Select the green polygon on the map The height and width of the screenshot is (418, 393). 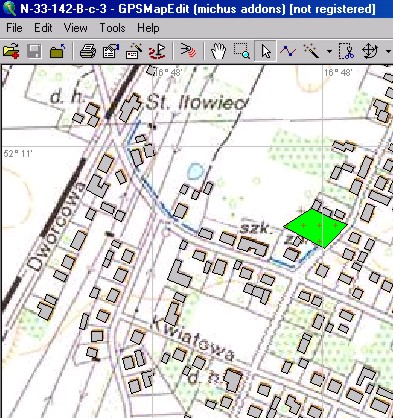[x=315, y=228]
